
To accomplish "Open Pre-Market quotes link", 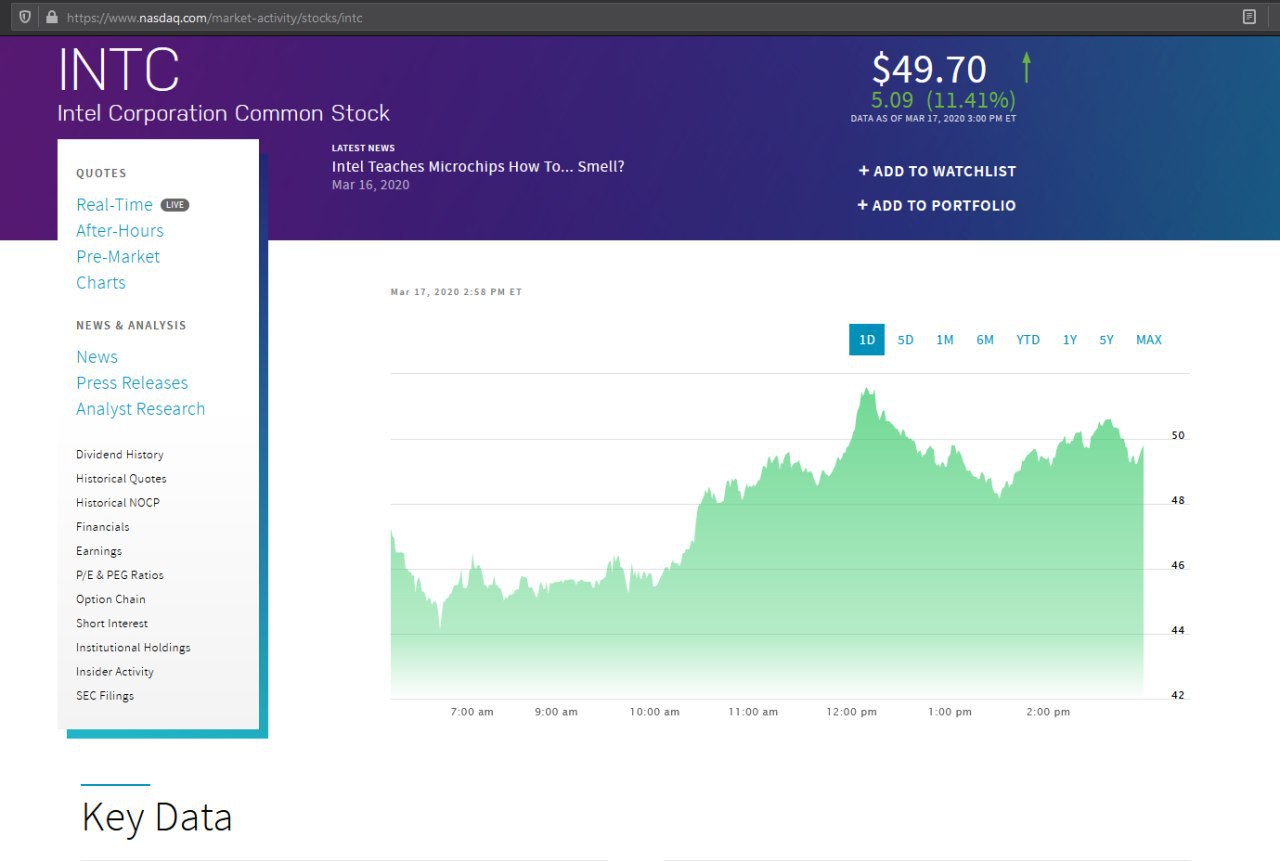I will coord(118,257).
